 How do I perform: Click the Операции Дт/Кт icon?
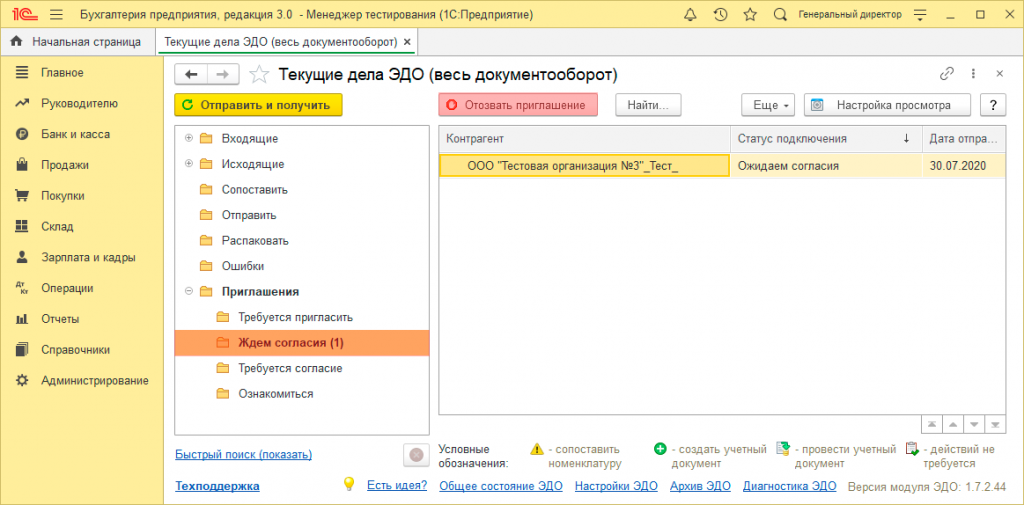(x=22, y=288)
